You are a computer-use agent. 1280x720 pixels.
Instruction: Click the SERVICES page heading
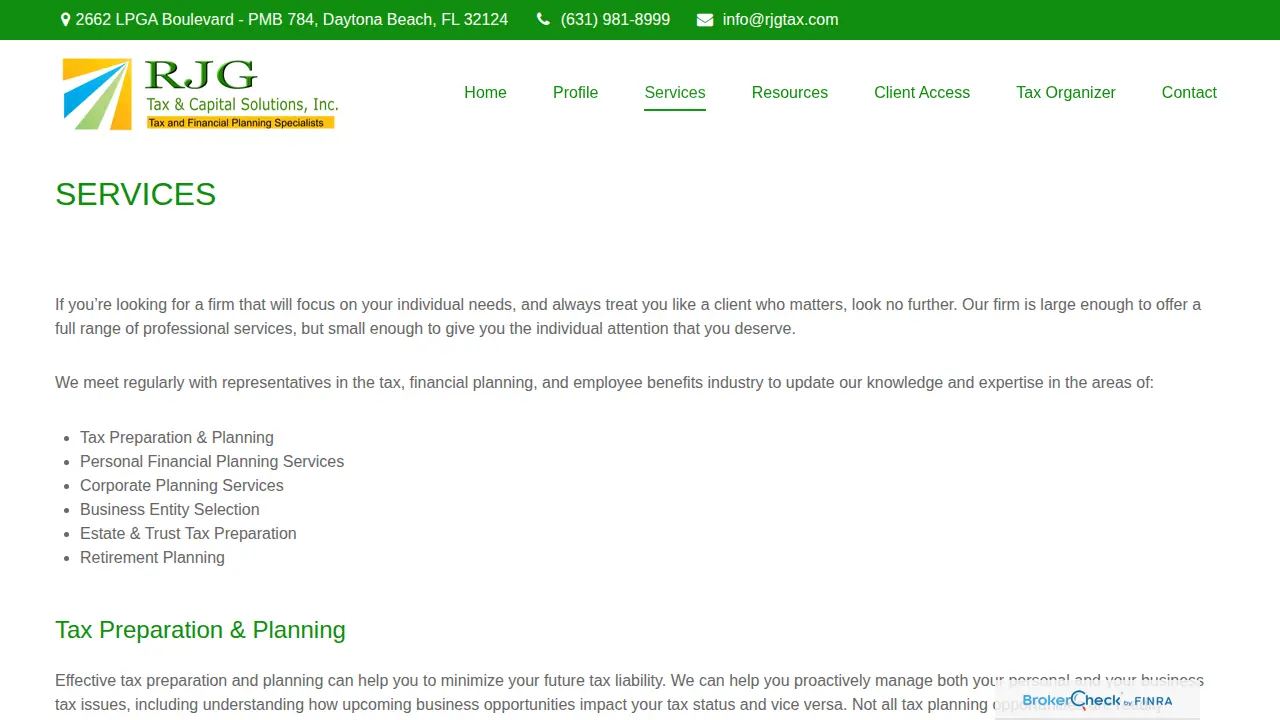coord(136,194)
